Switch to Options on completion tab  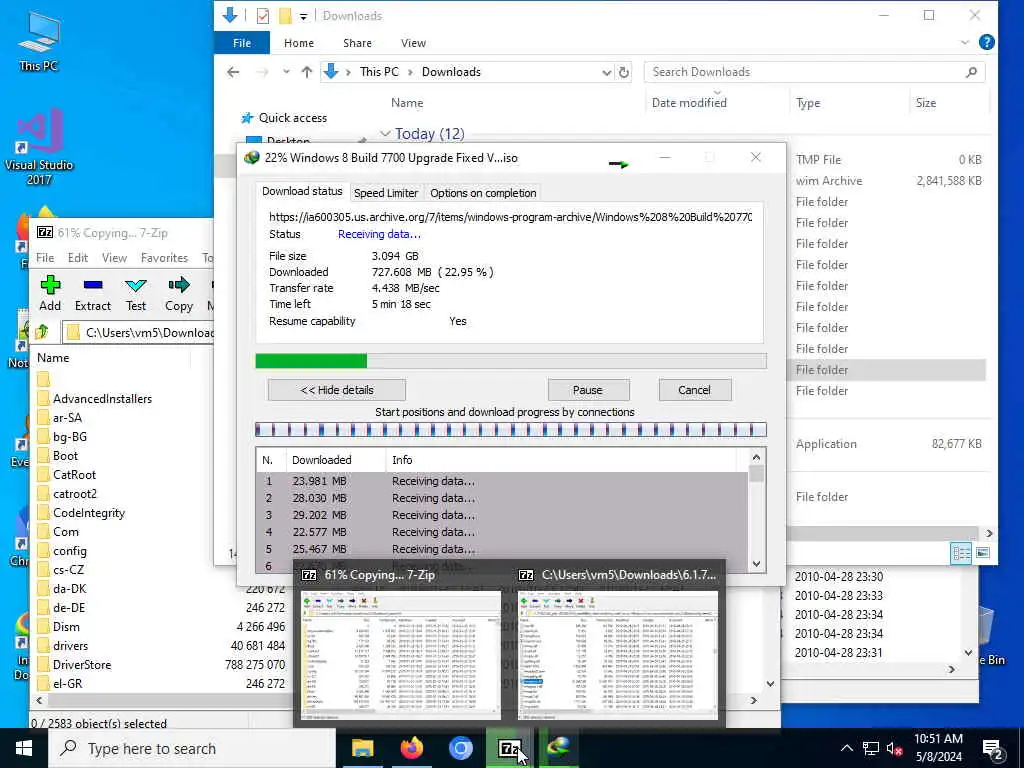(483, 193)
